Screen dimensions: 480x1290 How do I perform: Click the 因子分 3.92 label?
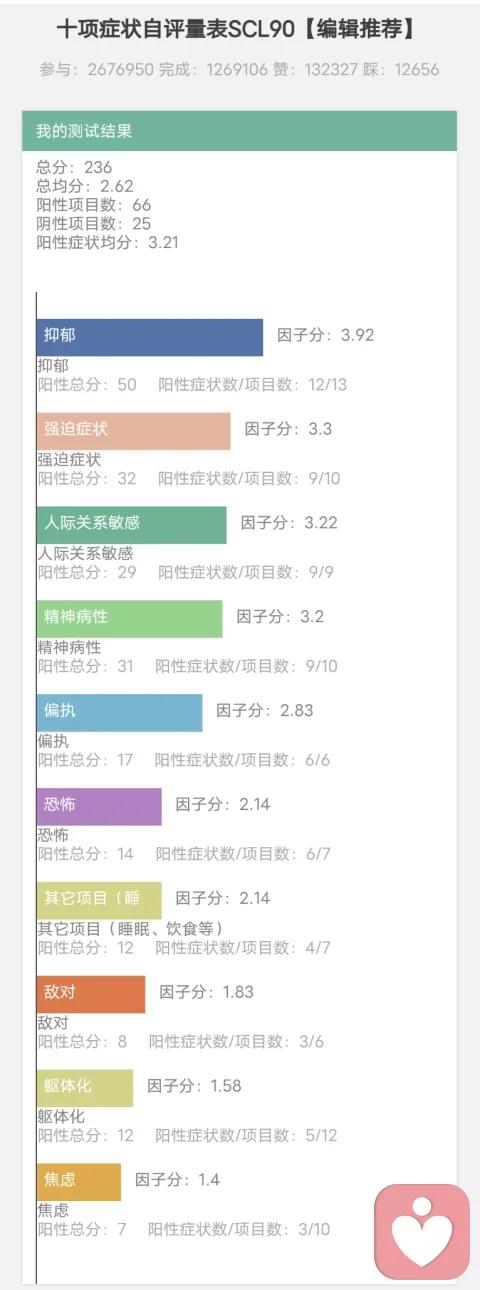tap(326, 335)
